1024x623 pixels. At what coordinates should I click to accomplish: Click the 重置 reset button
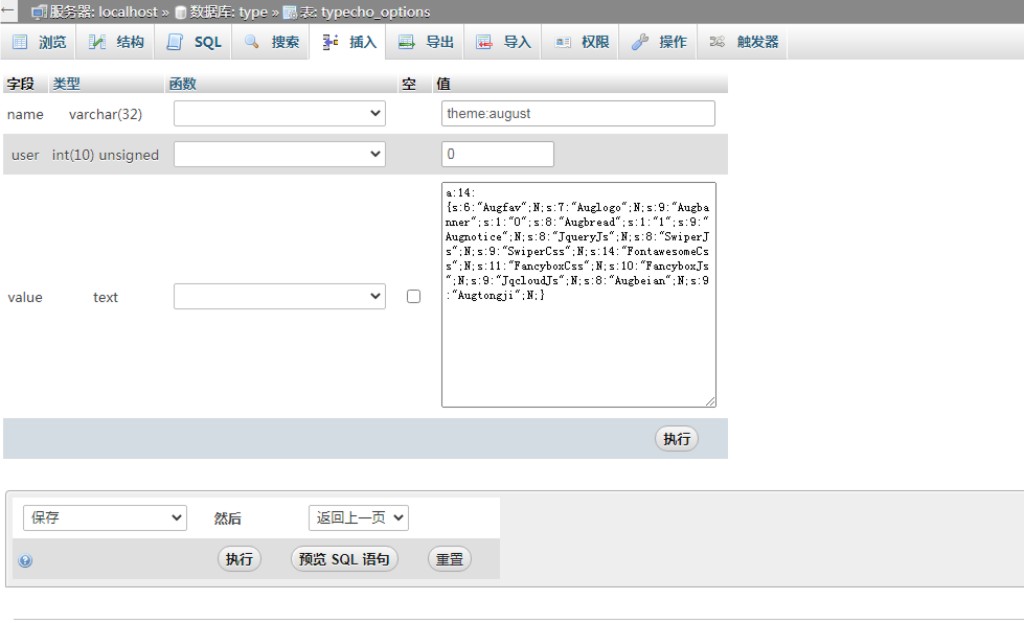click(x=449, y=559)
